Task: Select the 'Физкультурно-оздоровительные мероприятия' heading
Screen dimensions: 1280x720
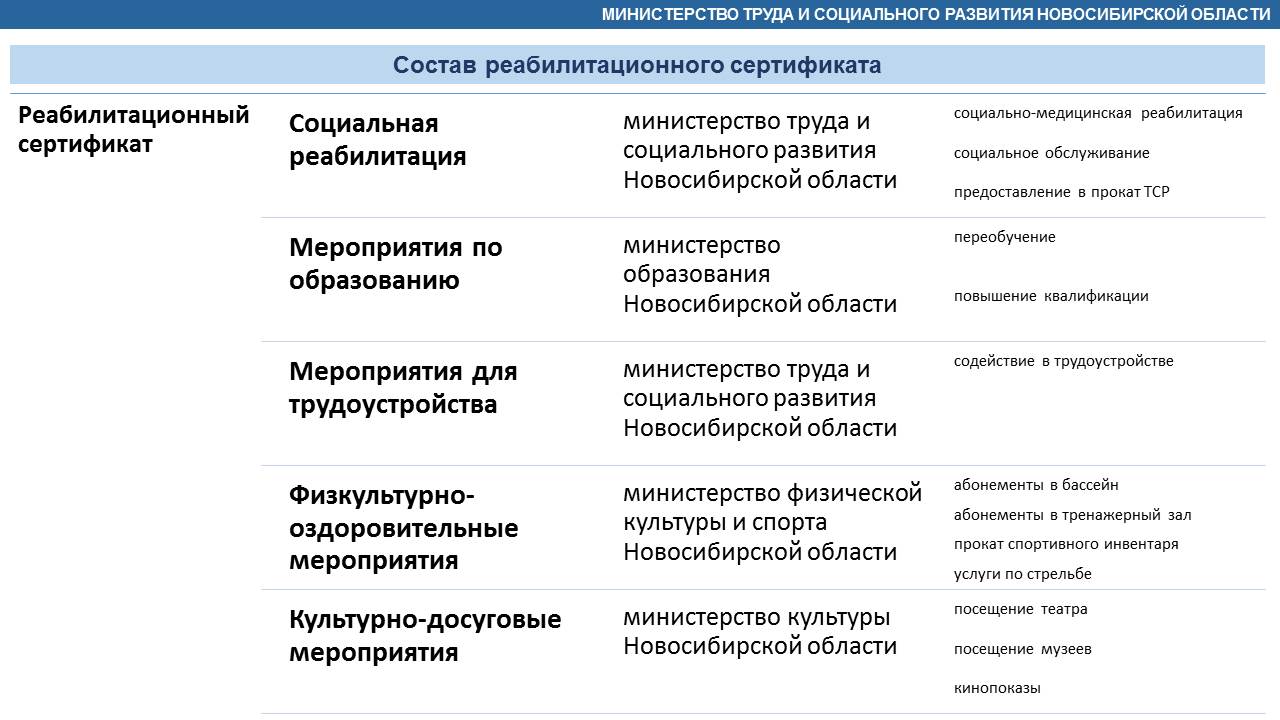Action: coord(403,527)
